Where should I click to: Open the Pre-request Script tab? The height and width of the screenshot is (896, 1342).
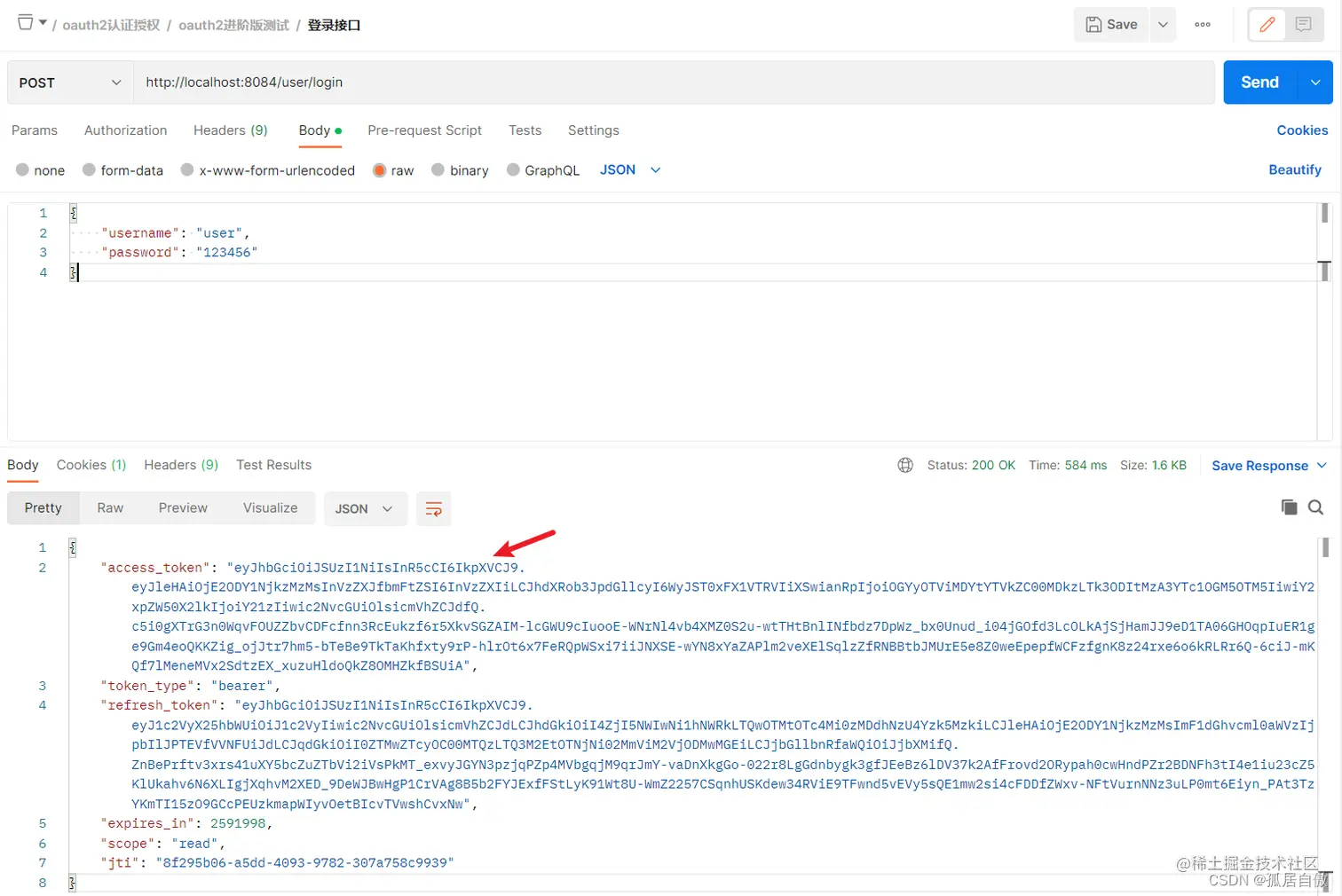424,130
